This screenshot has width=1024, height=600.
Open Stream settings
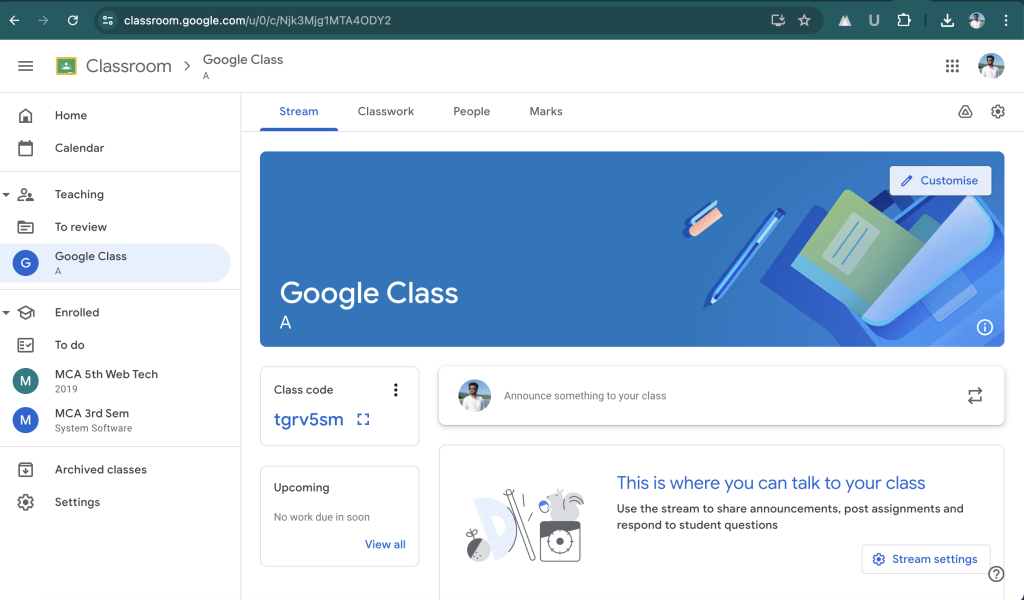925,559
